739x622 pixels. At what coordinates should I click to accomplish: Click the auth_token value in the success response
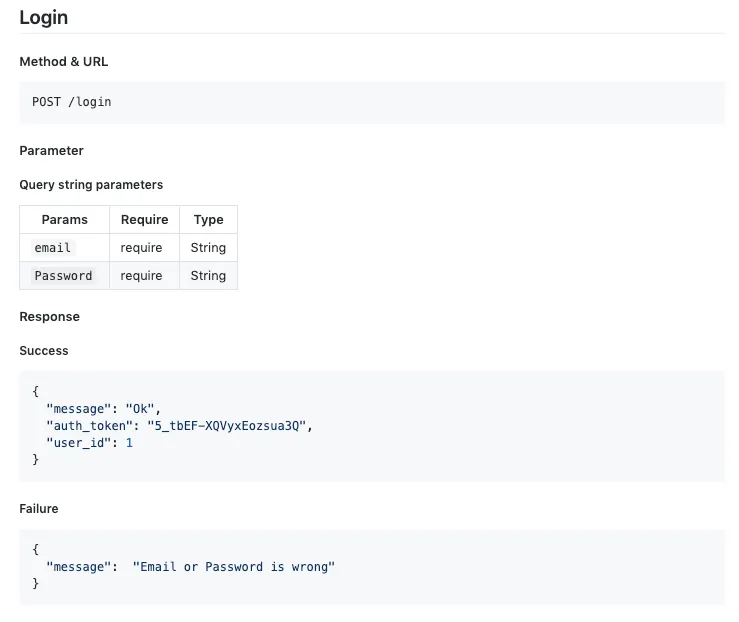230,426
